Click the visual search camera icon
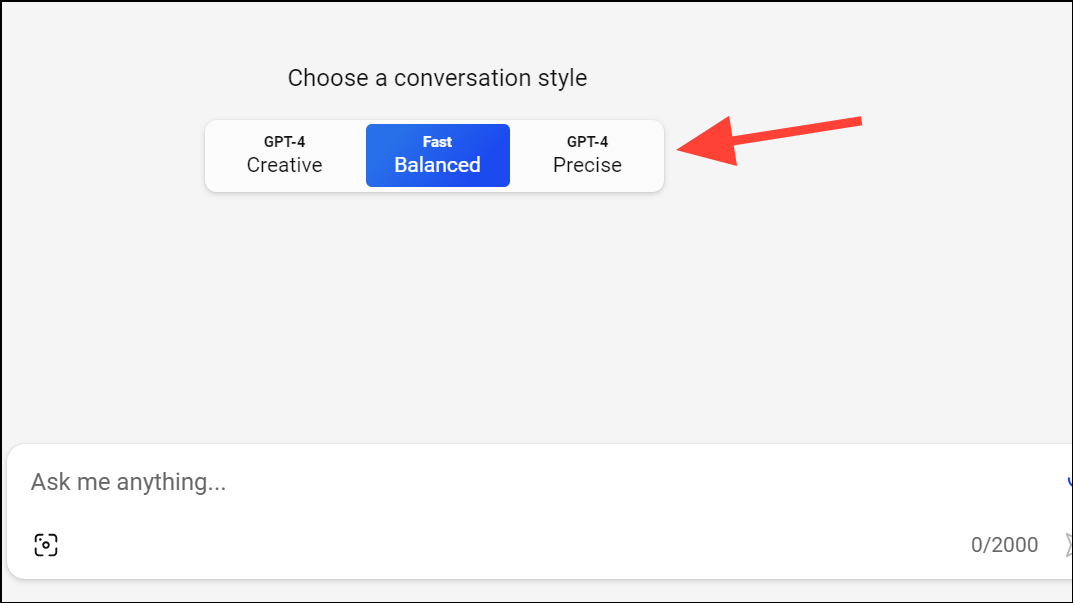This screenshot has height=603, width=1073. point(46,545)
